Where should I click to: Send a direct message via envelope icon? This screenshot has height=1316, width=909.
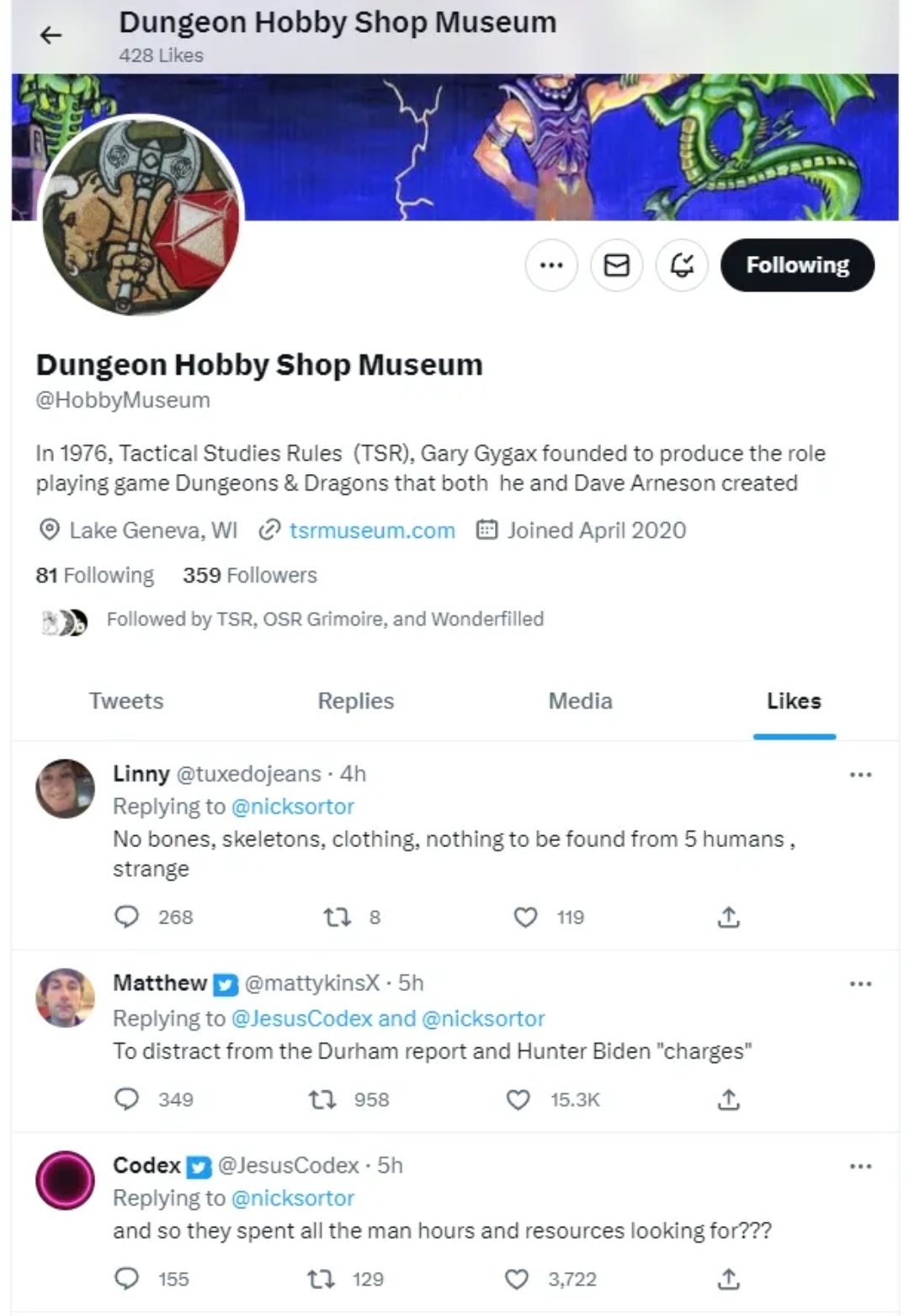tap(617, 265)
